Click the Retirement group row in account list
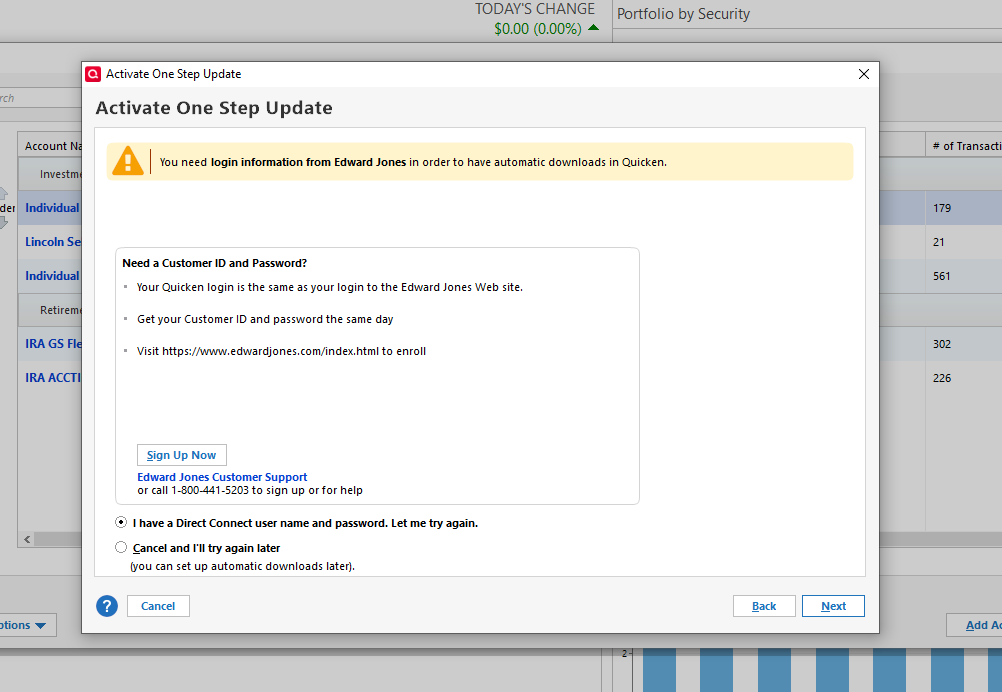This screenshot has height=692, width=1002. click(x=50, y=310)
